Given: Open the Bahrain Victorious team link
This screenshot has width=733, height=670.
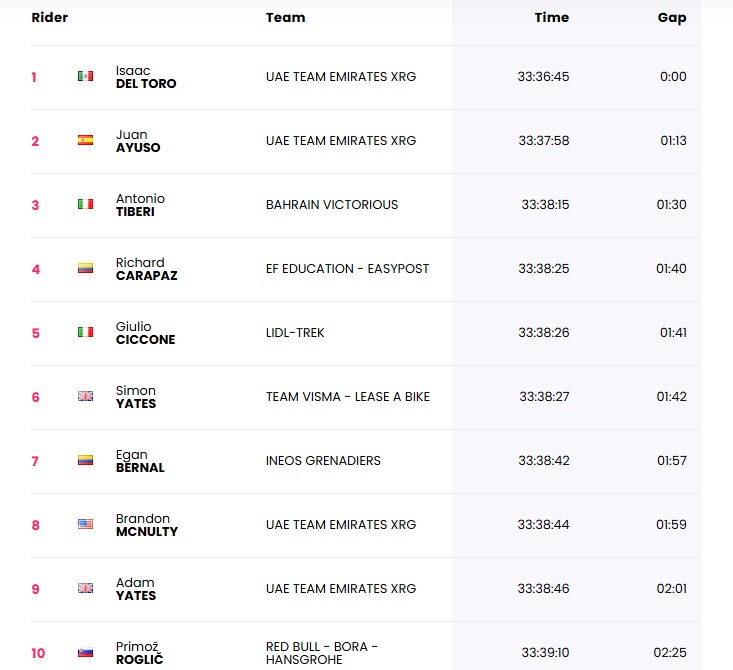Looking at the screenshot, I should point(332,205).
